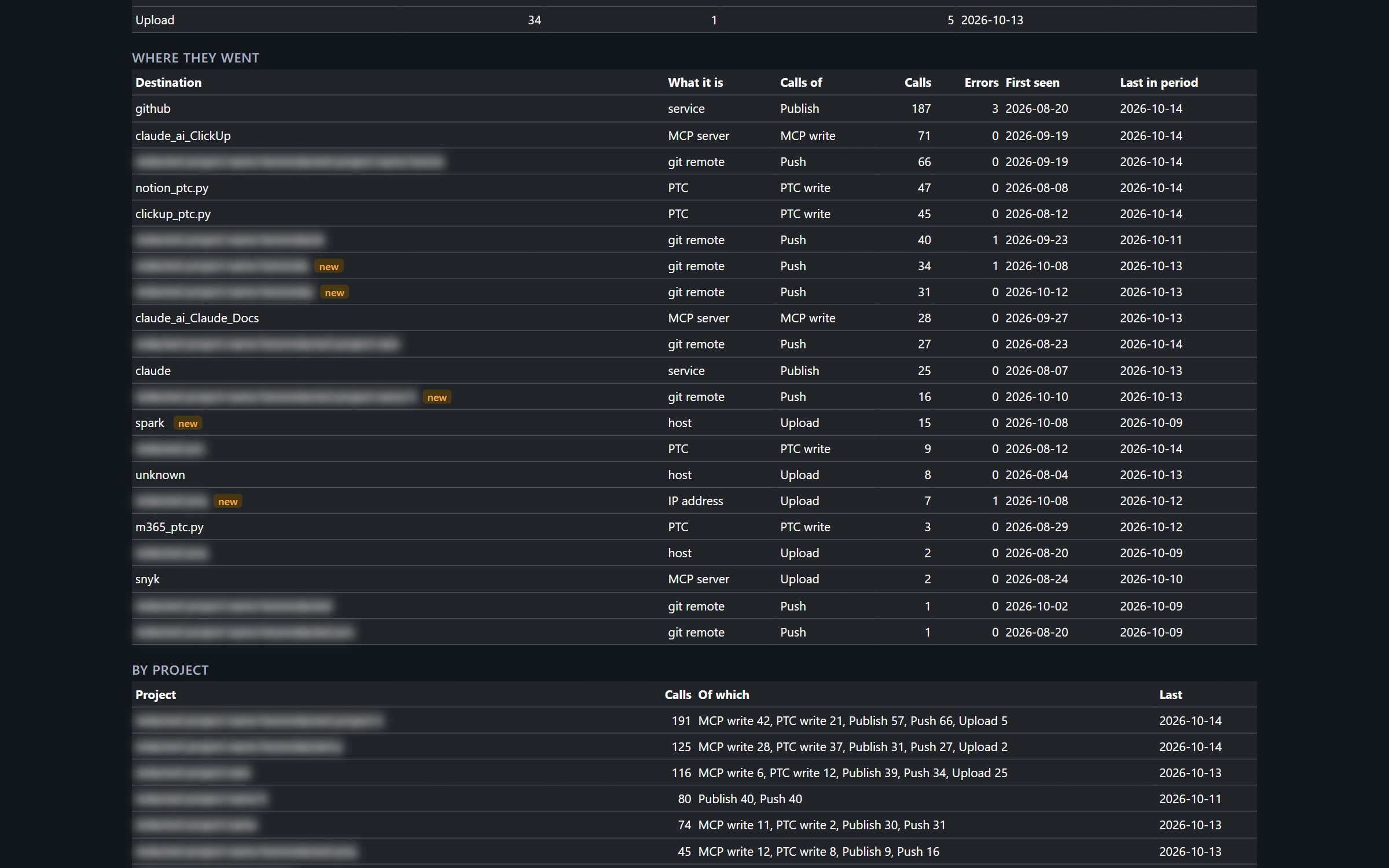1389x868 pixels.
Task: Select the snyk MCP server row
Action: [x=694, y=579]
